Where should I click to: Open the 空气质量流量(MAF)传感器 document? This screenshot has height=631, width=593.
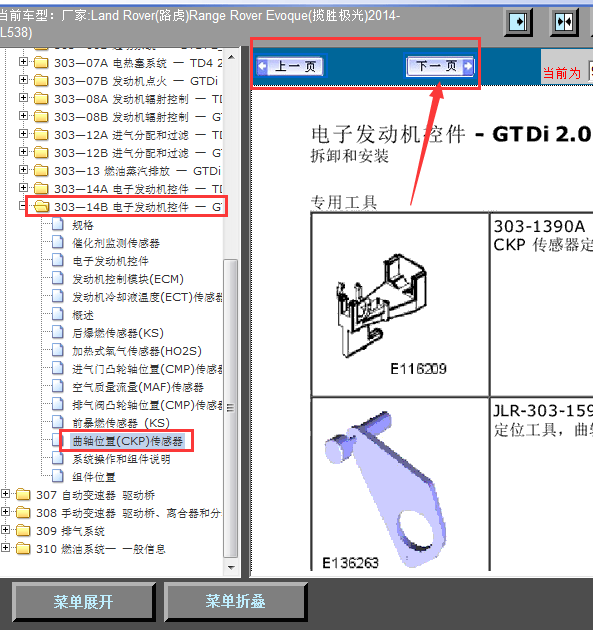pyautogui.click(x=138, y=387)
